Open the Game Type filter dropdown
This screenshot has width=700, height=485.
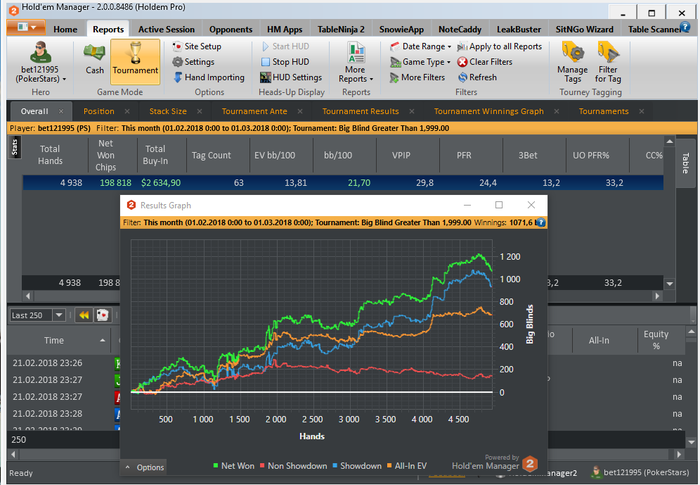tap(421, 62)
